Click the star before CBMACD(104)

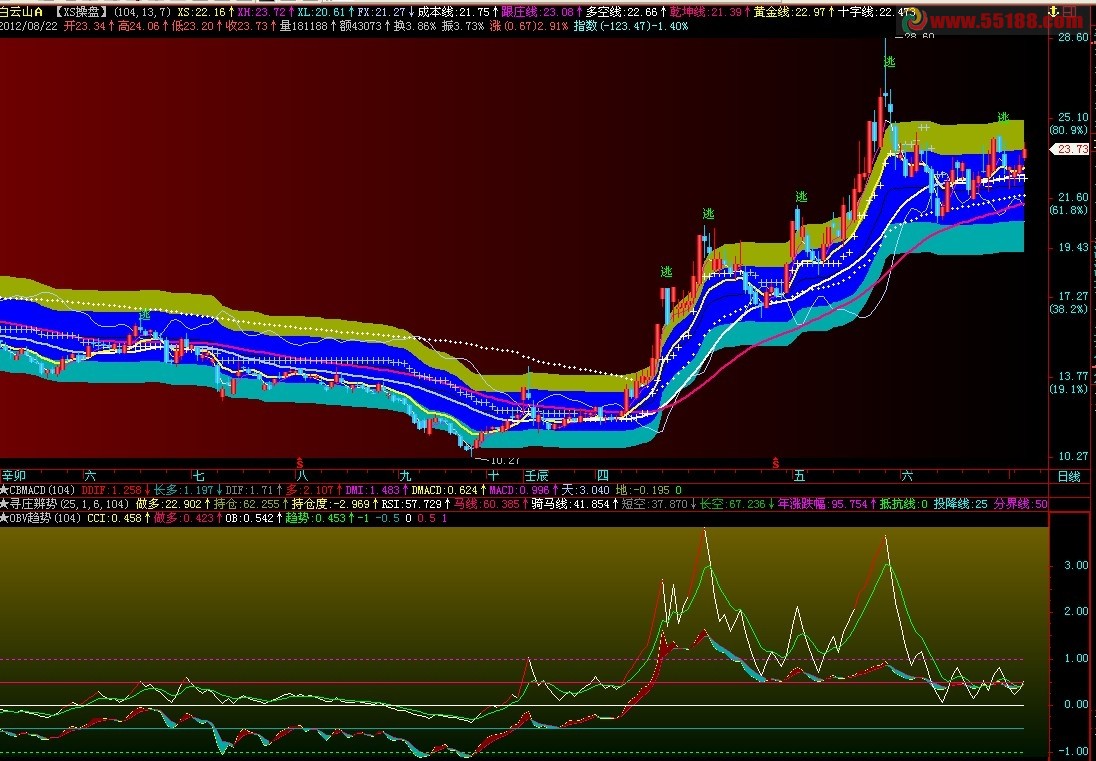4,491
